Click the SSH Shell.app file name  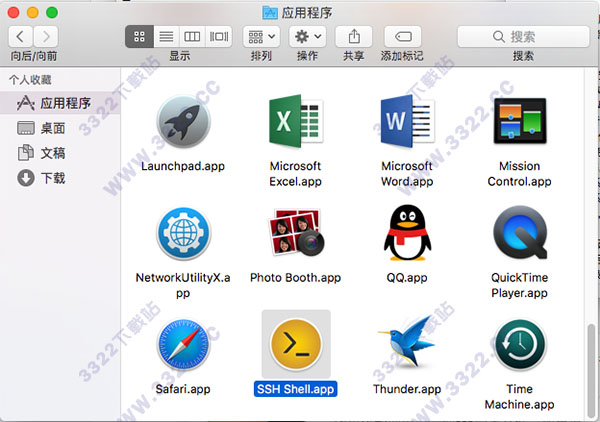pos(295,389)
